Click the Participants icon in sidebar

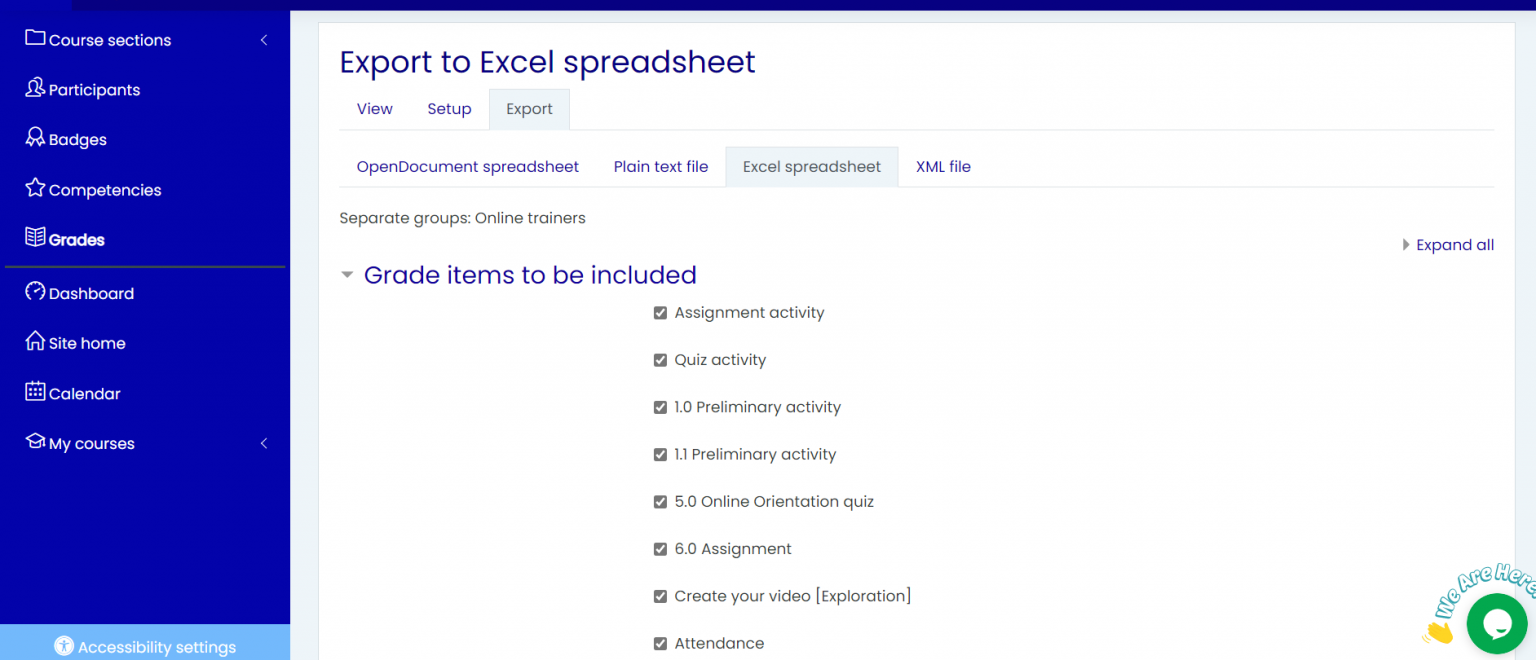tap(33, 89)
